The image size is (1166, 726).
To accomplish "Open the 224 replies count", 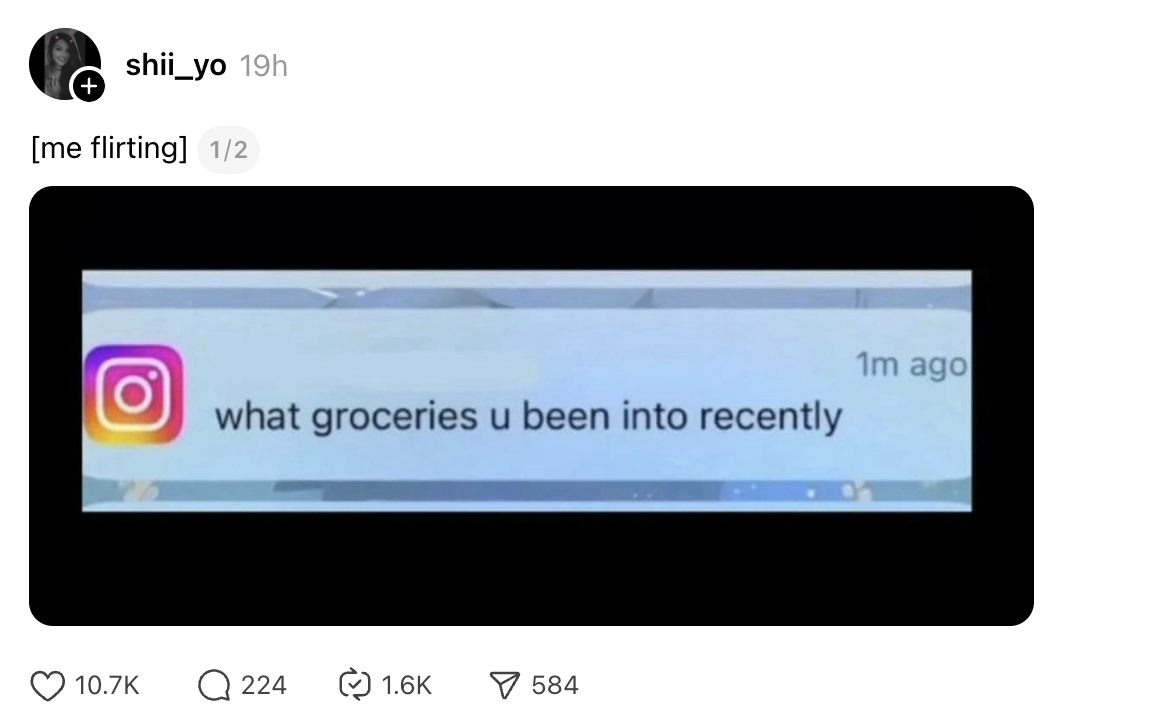I will click(x=263, y=685).
